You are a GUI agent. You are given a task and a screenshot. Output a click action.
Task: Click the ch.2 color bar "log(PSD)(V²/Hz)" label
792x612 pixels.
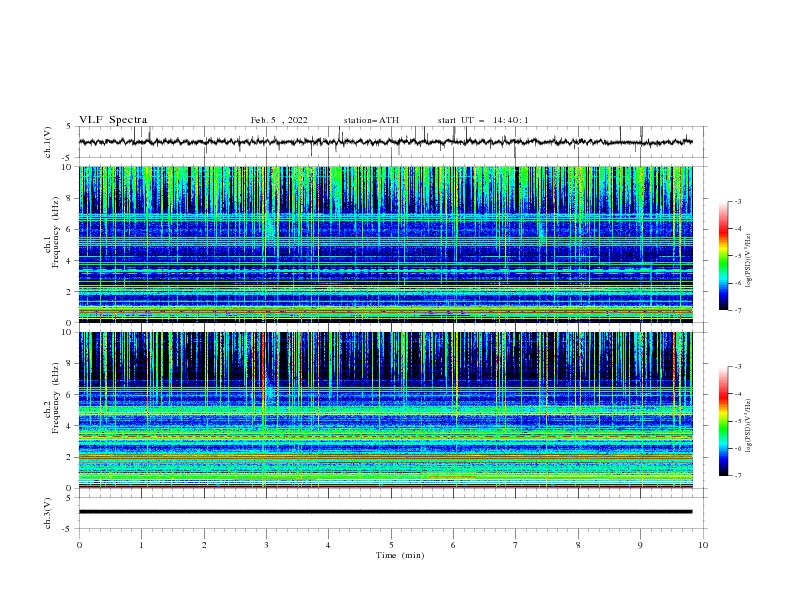749,426
